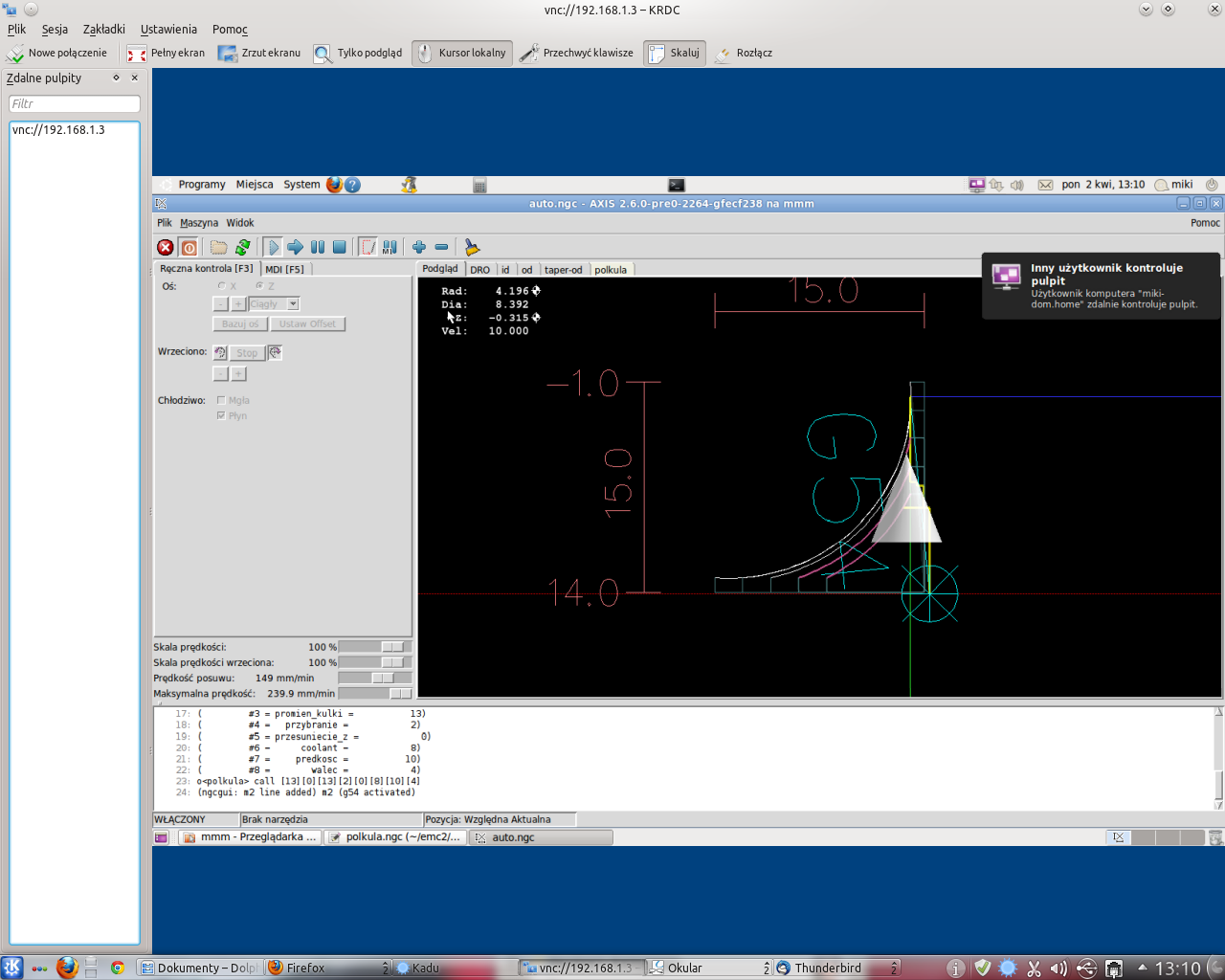Viewport: 1225px width, 980px height.
Task: Adjust the Maksymalna prędkość slider
Action: pos(375,693)
